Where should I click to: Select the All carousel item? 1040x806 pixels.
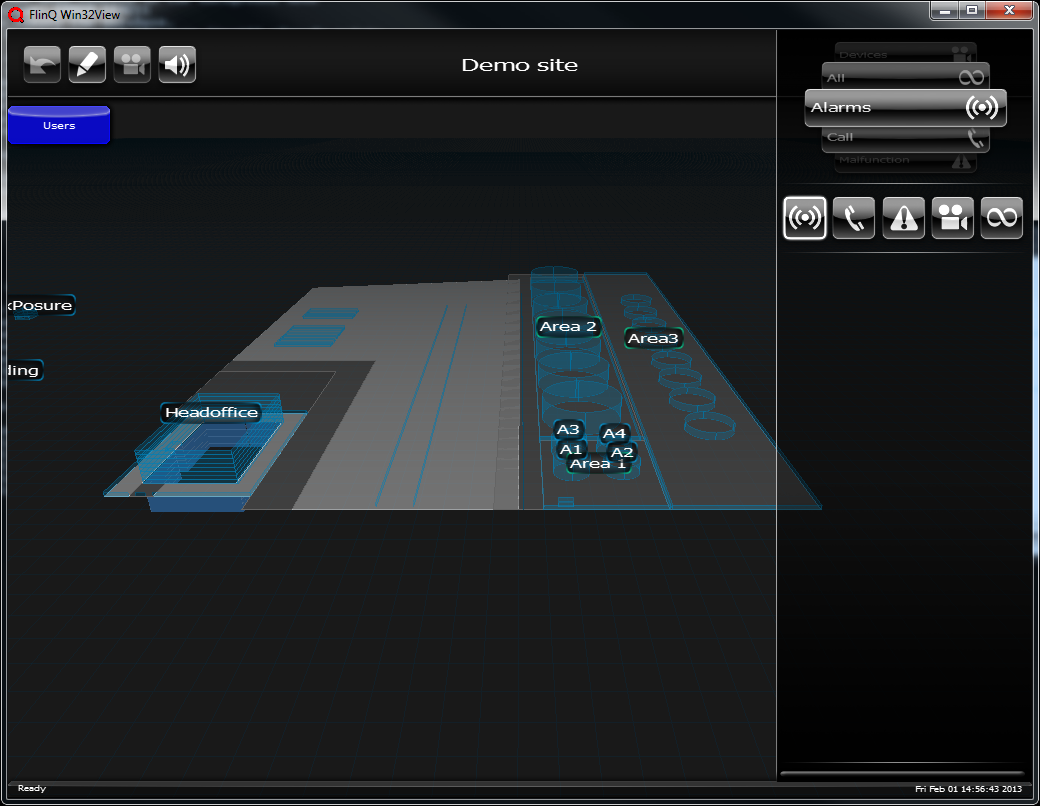(905, 76)
